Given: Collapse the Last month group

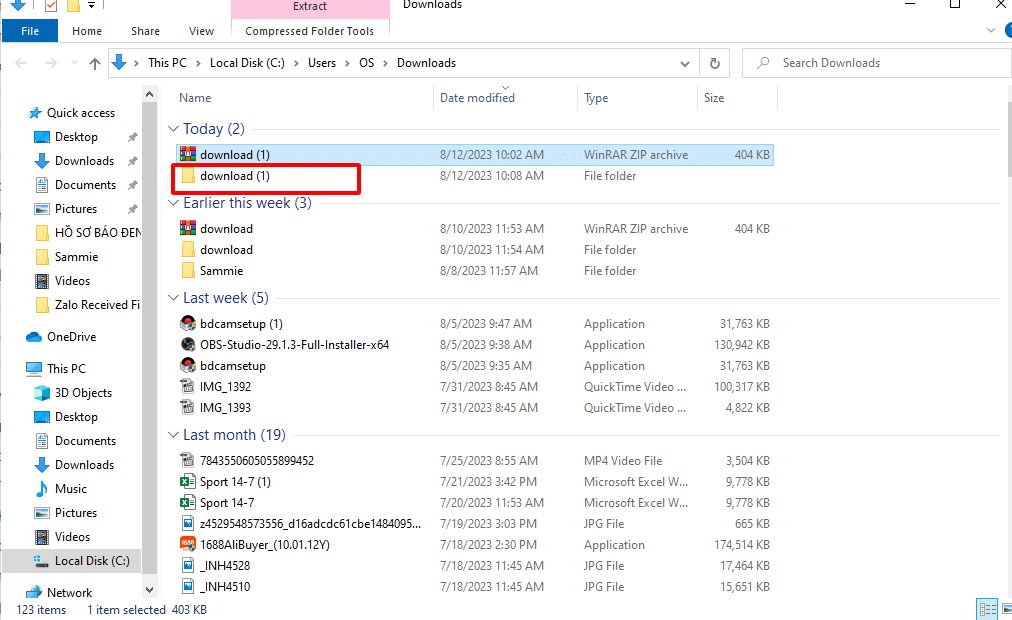Looking at the screenshot, I should click(x=174, y=435).
